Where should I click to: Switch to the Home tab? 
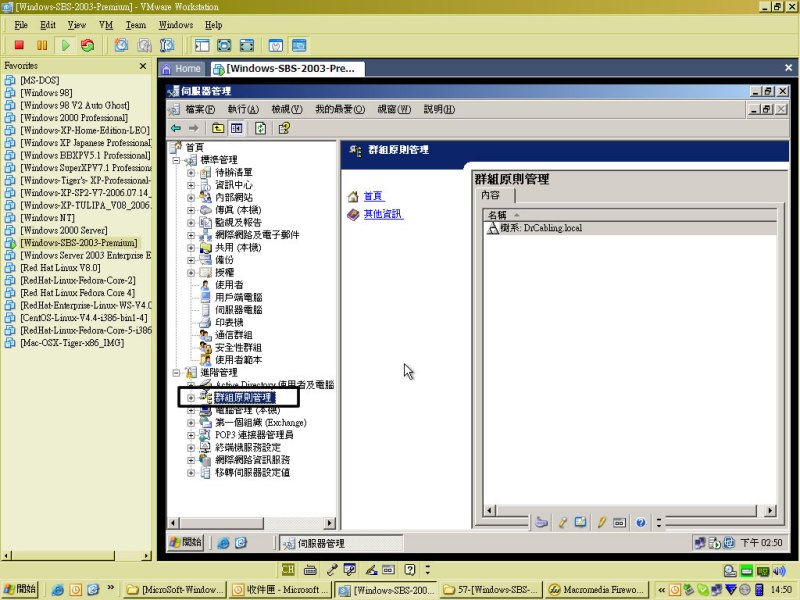click(182, 68)
